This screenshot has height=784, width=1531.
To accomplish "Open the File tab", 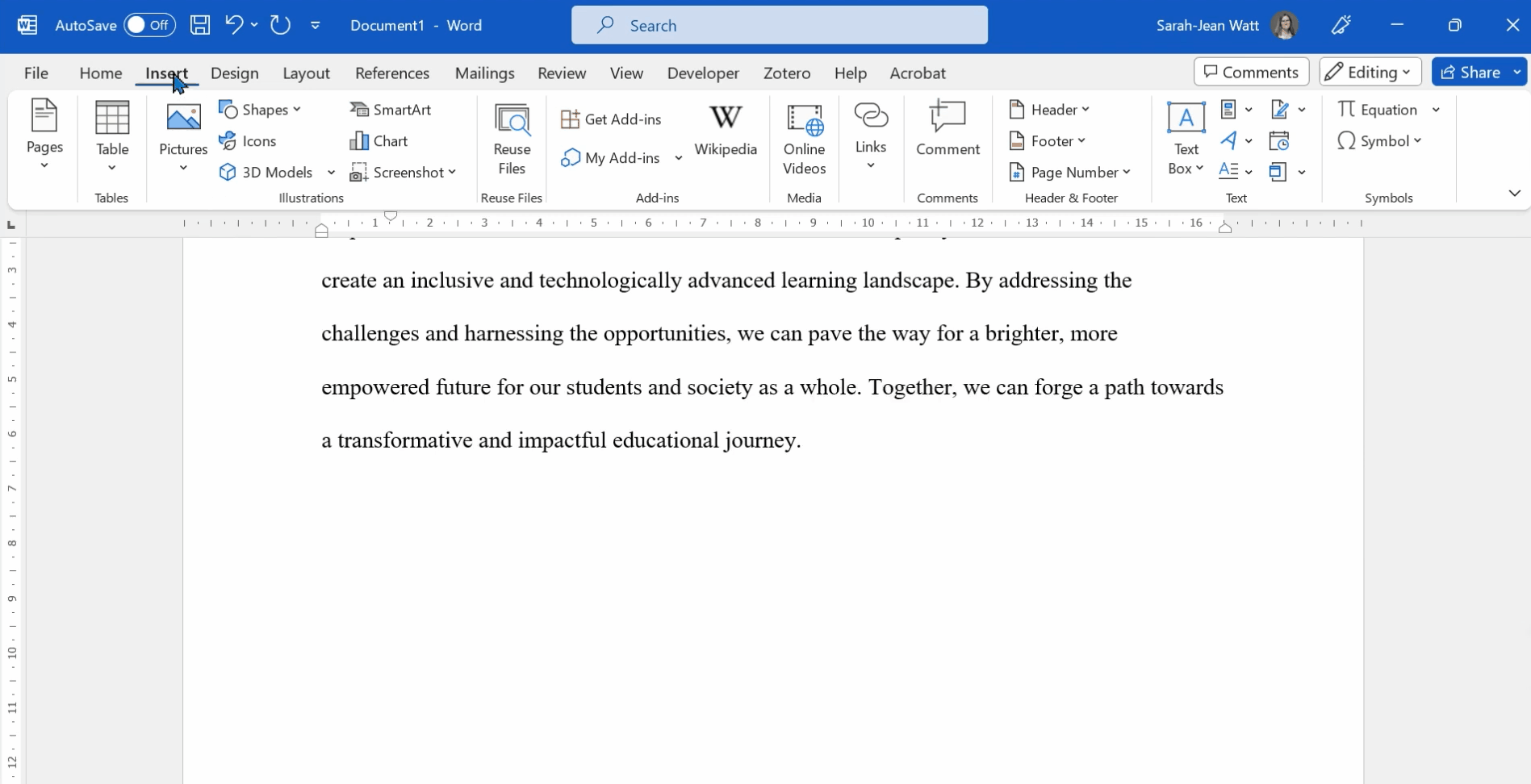I will (36, 73).
